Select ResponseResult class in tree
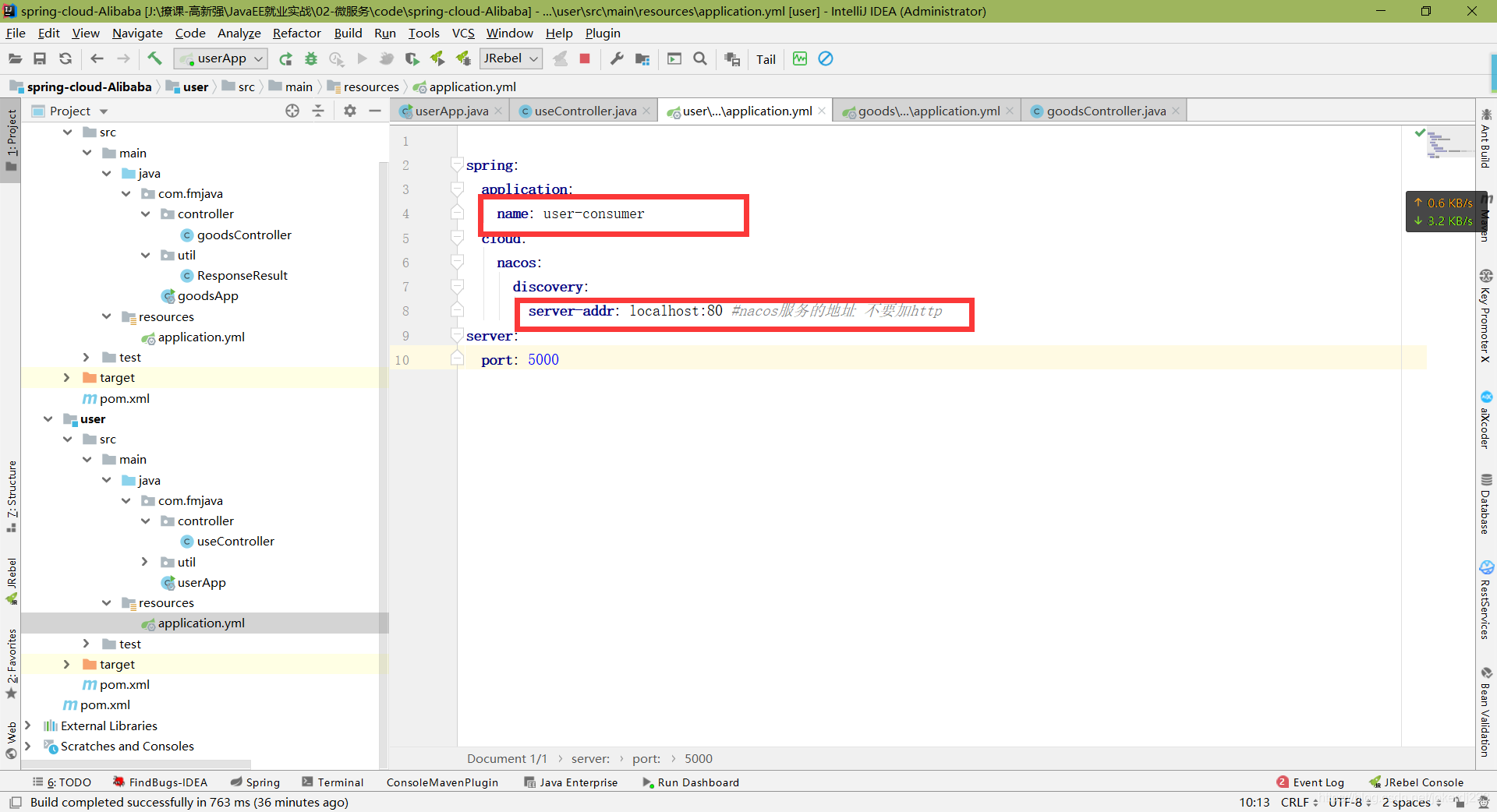 (x=234, y=275)
